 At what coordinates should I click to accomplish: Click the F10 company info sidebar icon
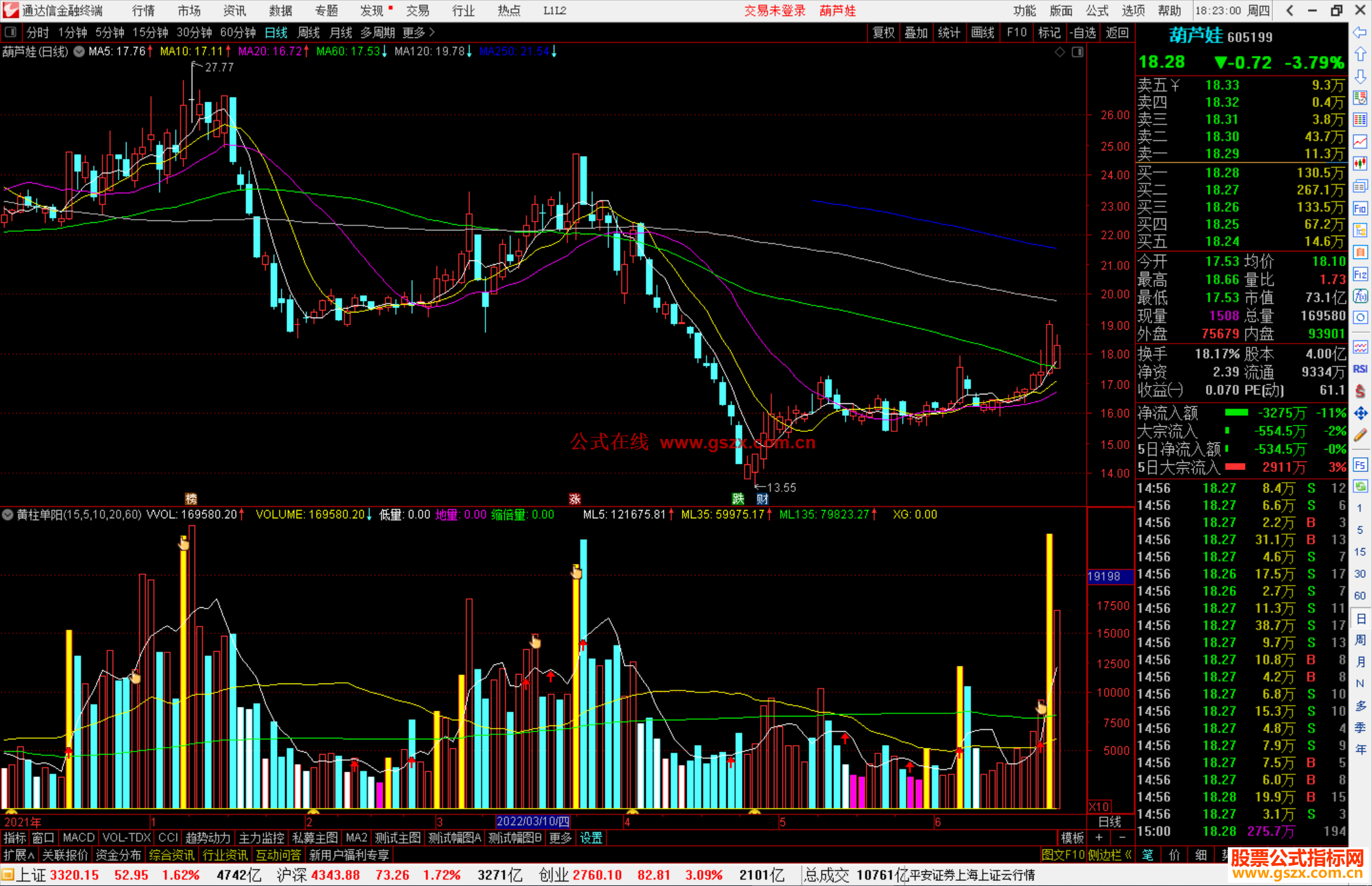click(x=1360, y=208)
